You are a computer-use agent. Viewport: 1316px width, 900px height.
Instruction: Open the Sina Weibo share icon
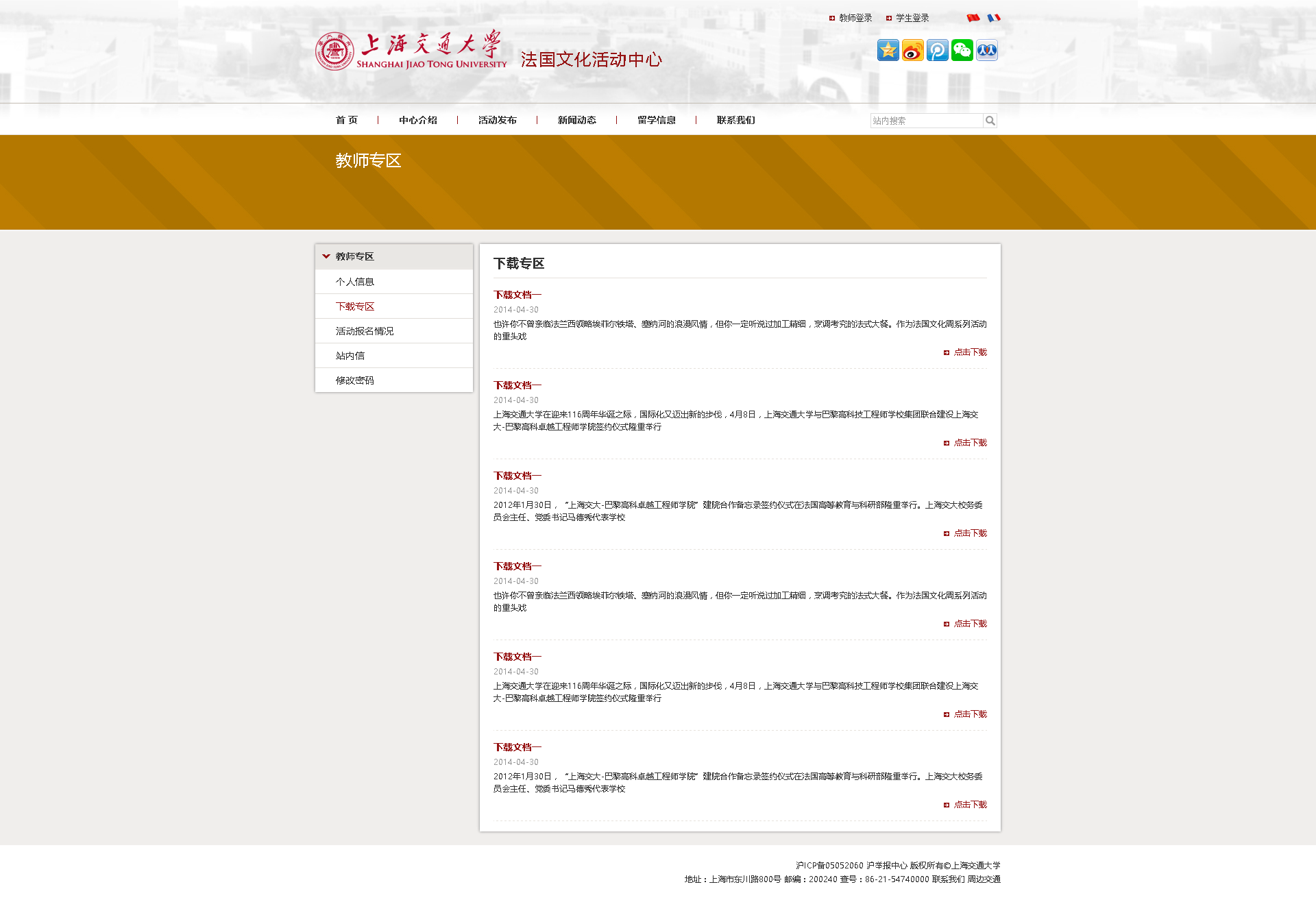(912, 50)
